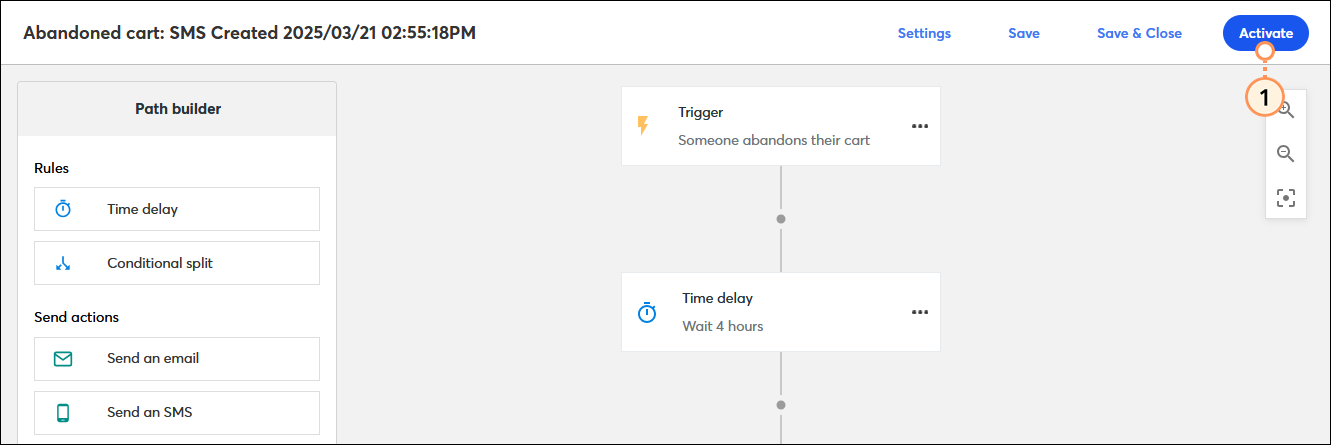Click the zoom out magnifier icon
Viewport: 1331px width, 445px height.
click(1286, 154)
